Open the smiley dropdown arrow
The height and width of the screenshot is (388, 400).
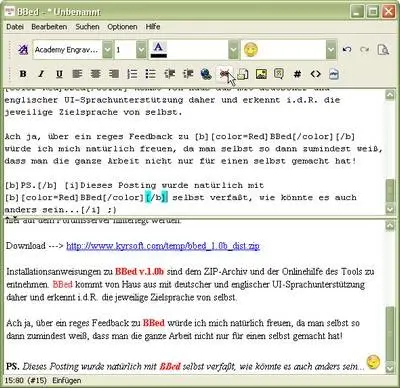pyautogui.click(x=331, y=50)
